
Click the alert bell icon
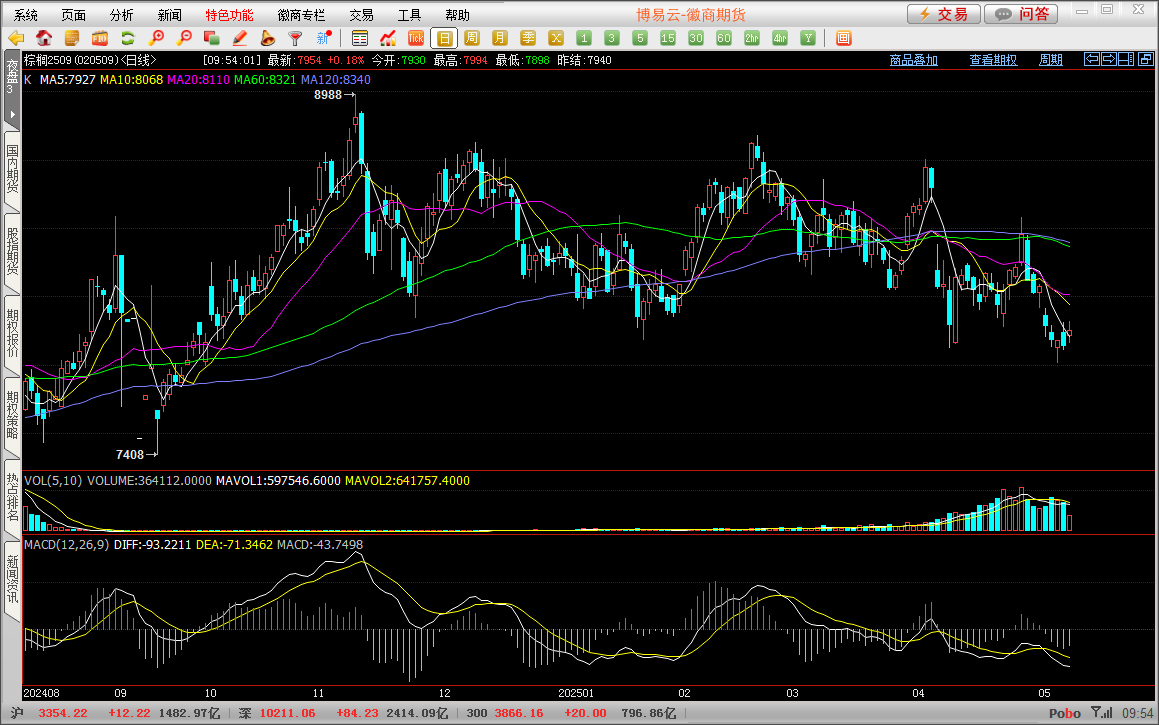tap(267, 38)
